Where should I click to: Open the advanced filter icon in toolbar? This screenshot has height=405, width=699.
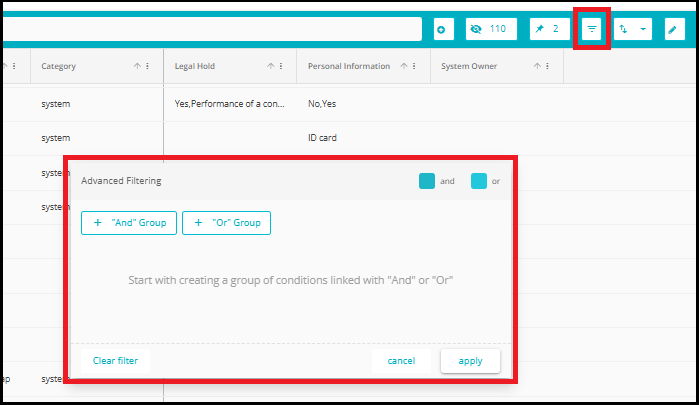(592, 29)
